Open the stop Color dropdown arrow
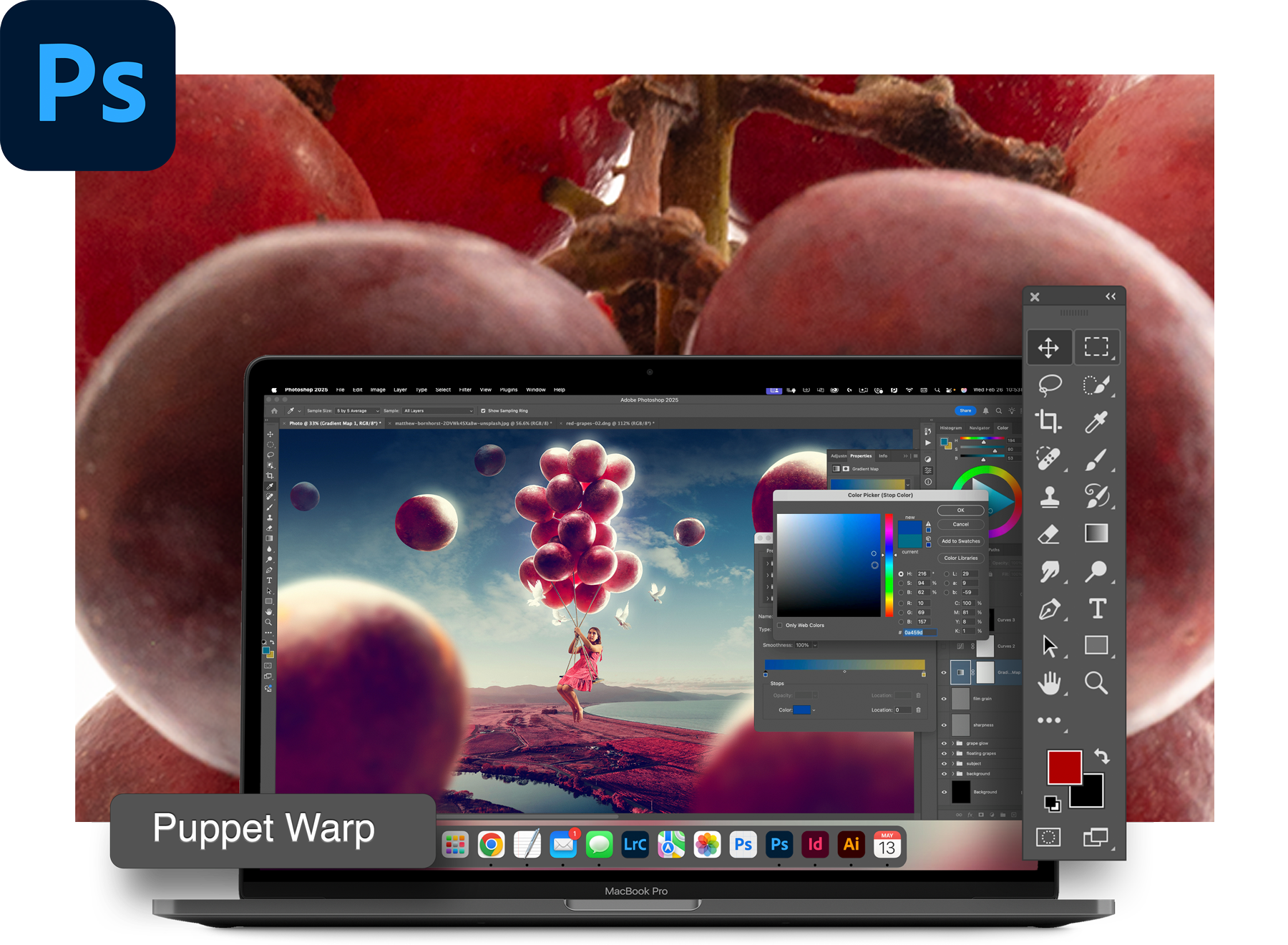Screen dimensions: 1288x945 (814, 710)
